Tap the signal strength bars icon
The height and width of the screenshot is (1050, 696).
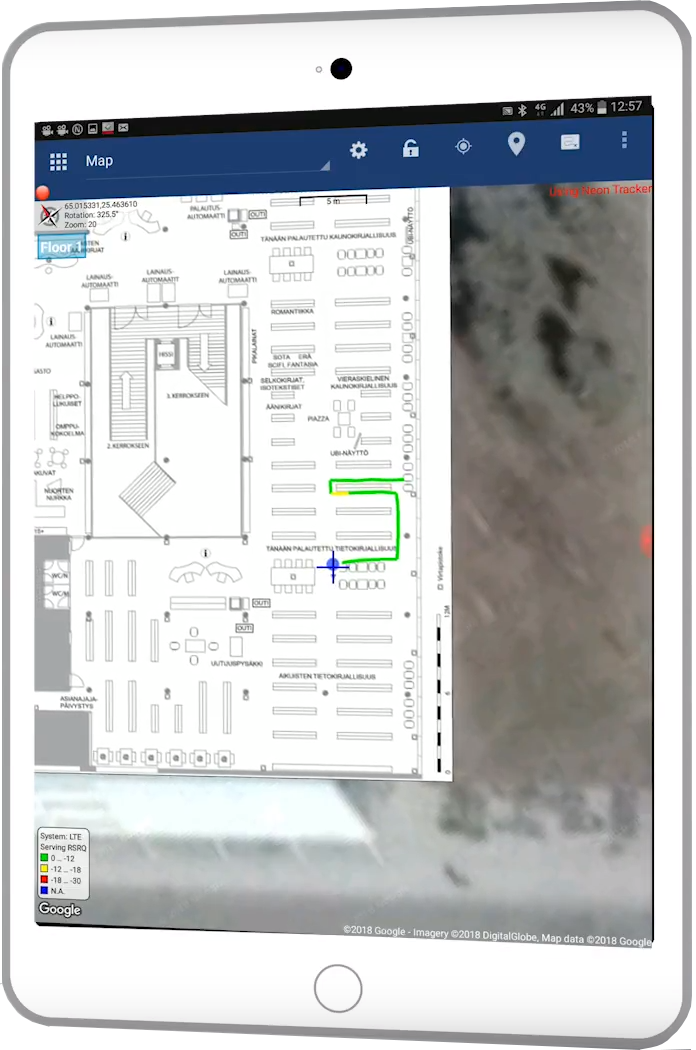point(557,109)
